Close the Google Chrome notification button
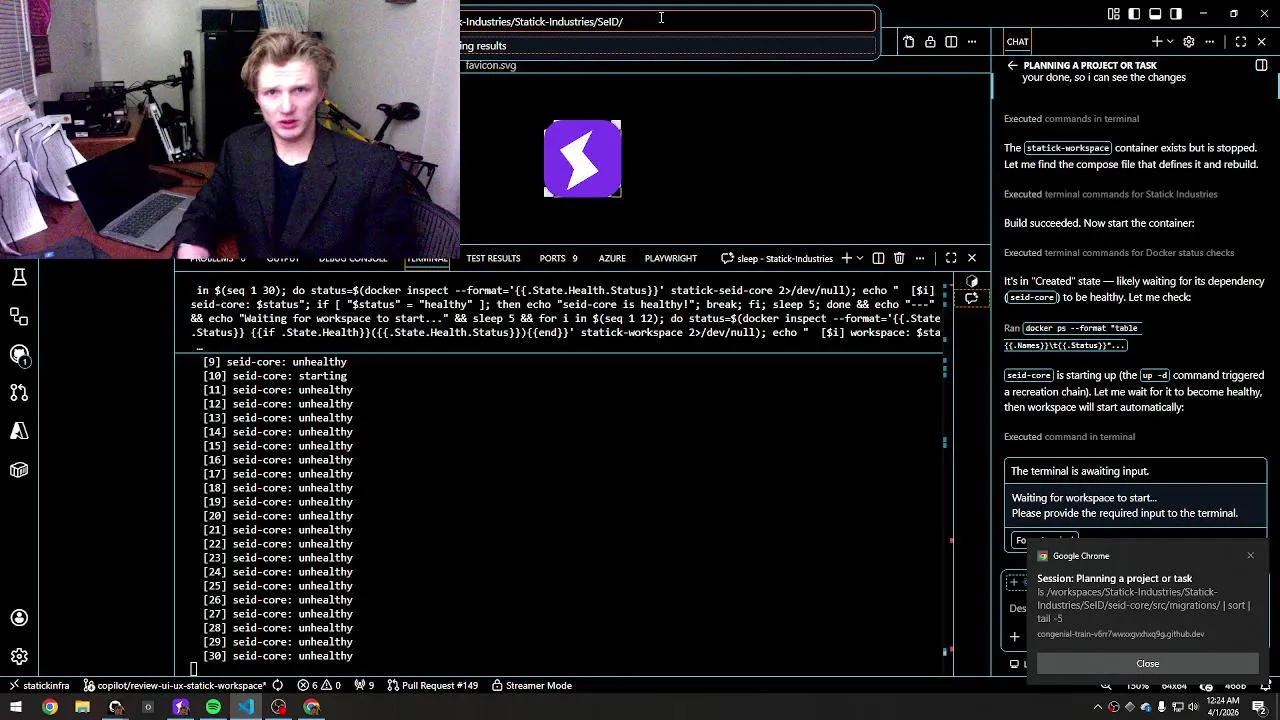1280x720 pixels. [x=1147, y=664]
